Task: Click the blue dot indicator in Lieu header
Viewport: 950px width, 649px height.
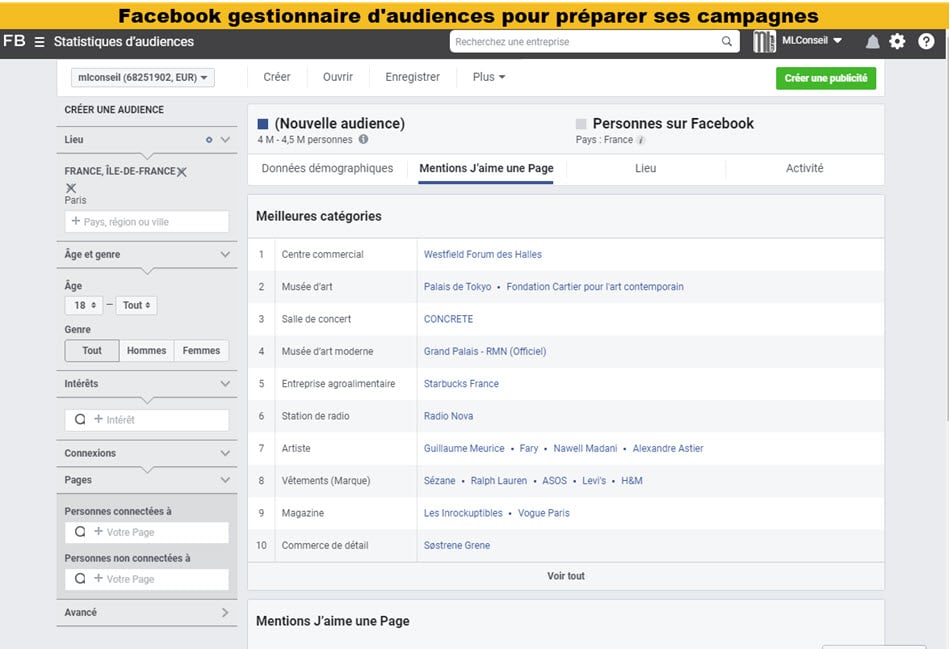Action: 209,139
